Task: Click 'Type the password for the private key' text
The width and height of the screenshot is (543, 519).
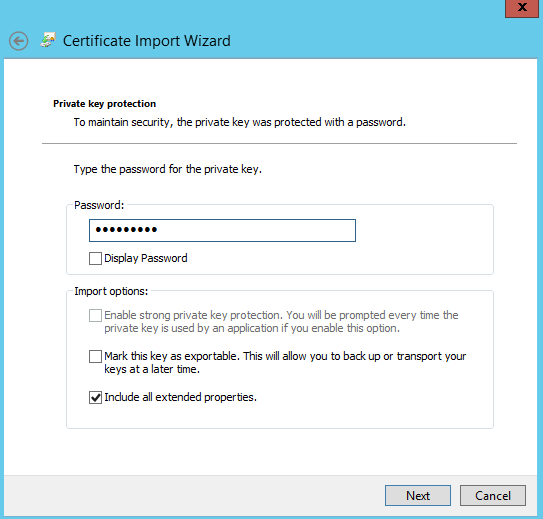Action: [168, 169]
